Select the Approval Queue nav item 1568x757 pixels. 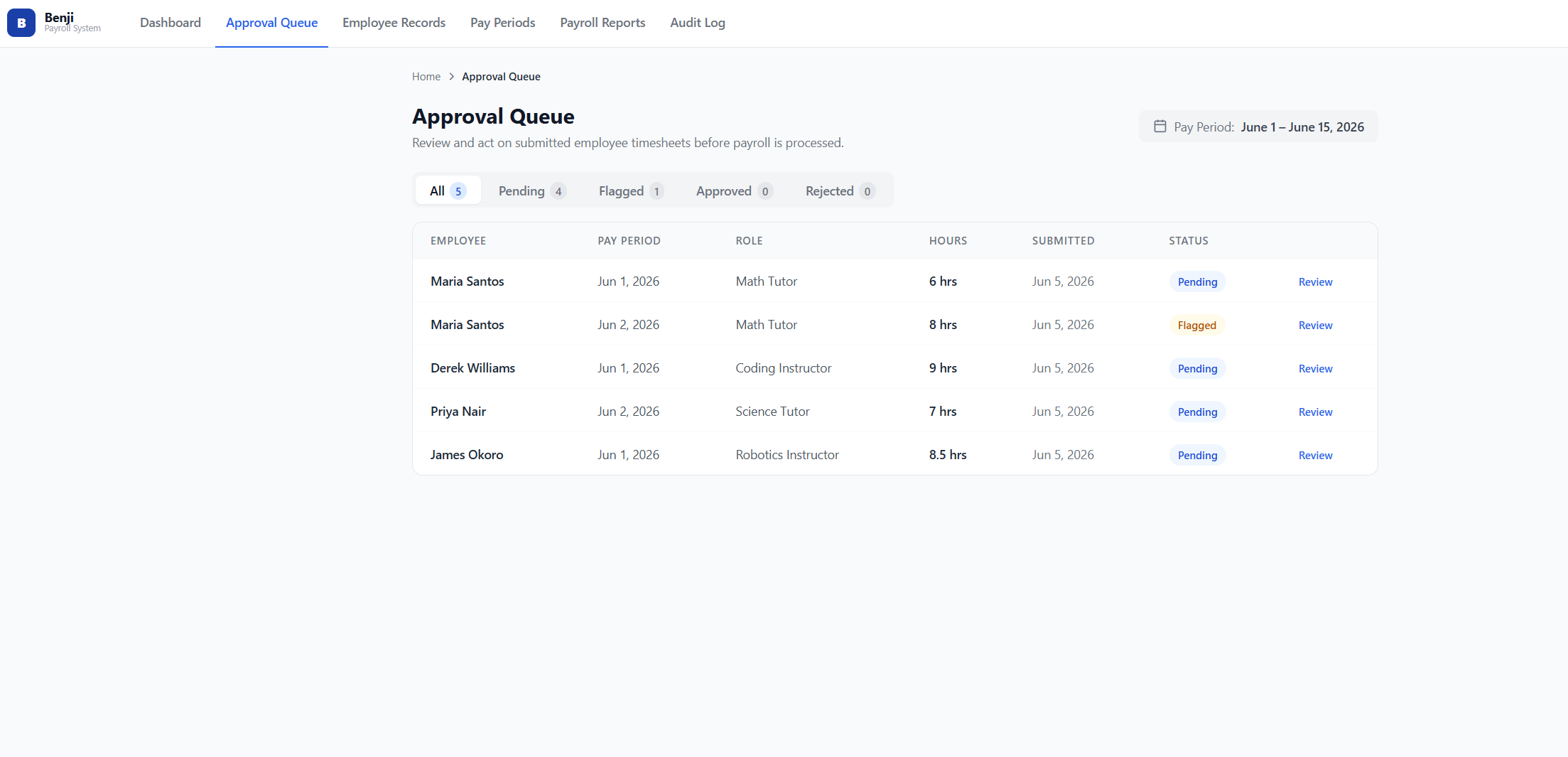point(271,23)
